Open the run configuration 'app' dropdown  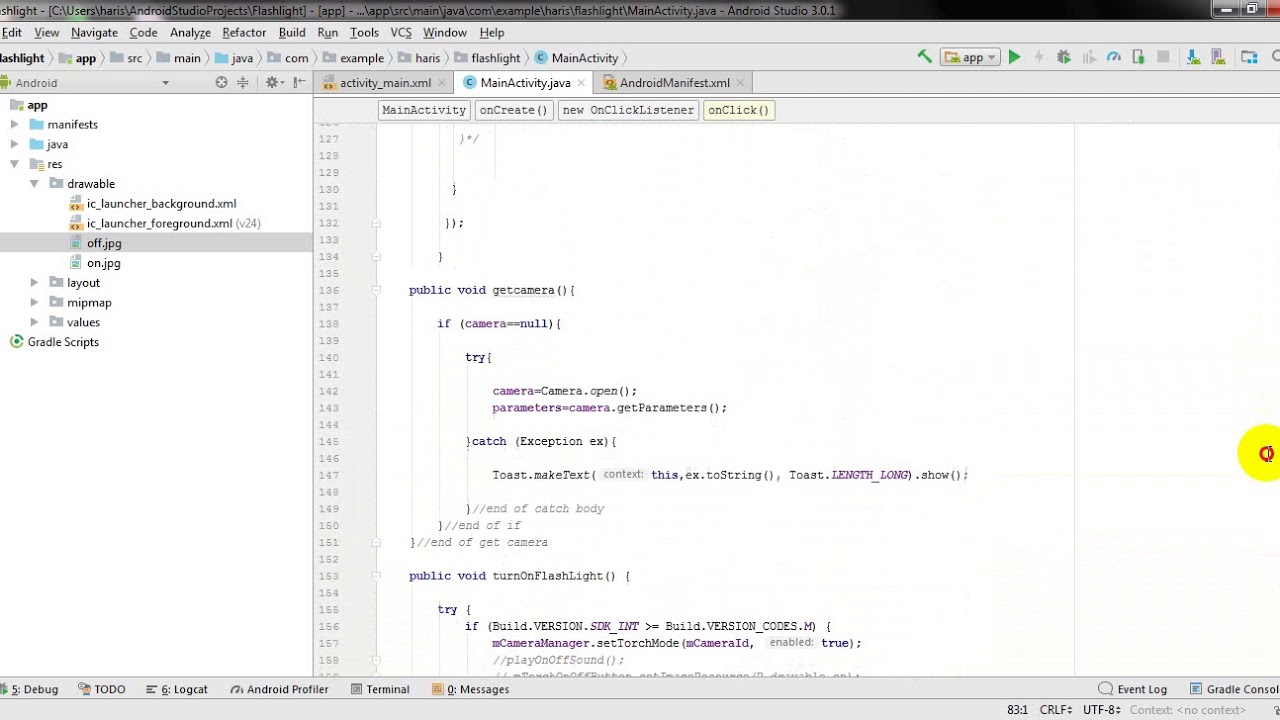(x=971, y=58)
